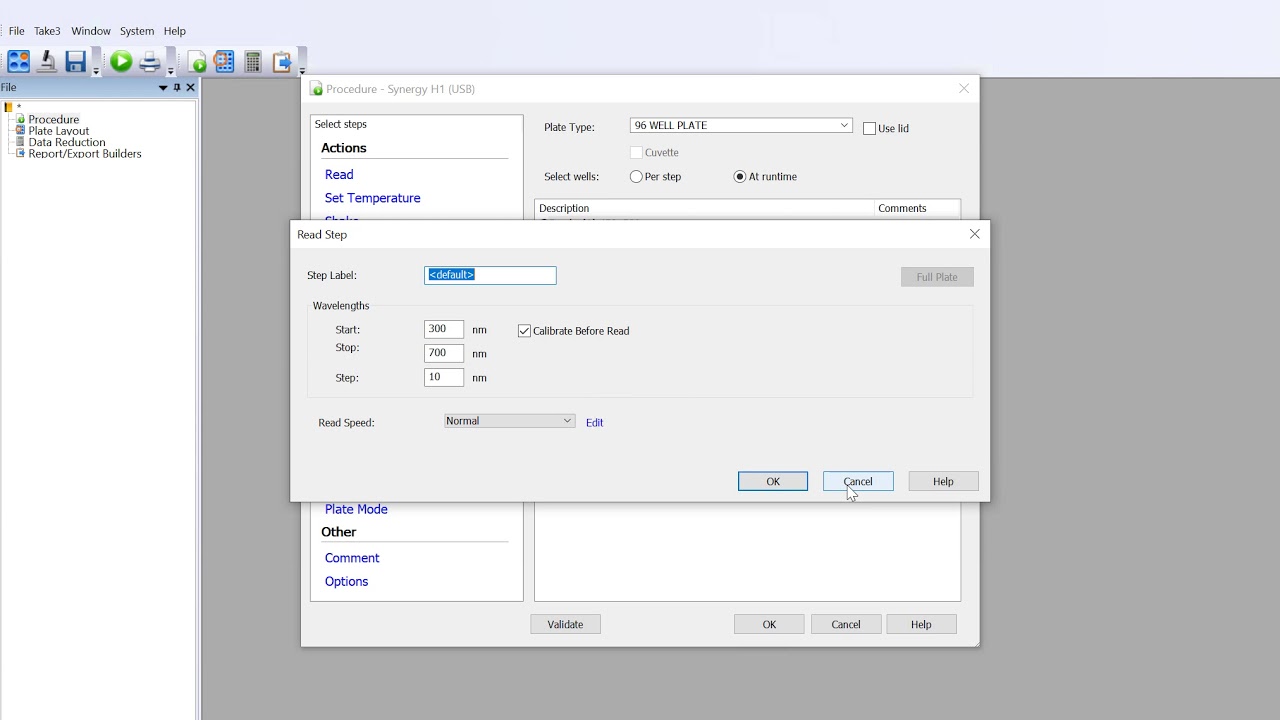Open the Read Speed dropdown
The image size is (1280, 720).
[x=567, y=421]
